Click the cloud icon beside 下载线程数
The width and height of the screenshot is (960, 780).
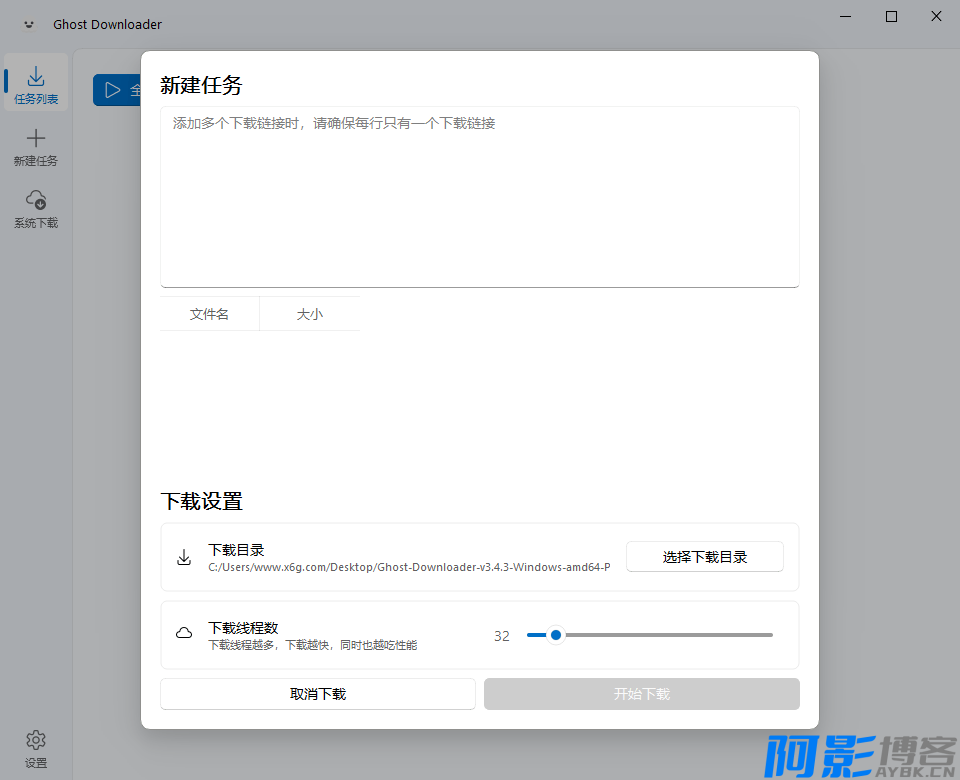pyautogui.click(x=184, y=633)
